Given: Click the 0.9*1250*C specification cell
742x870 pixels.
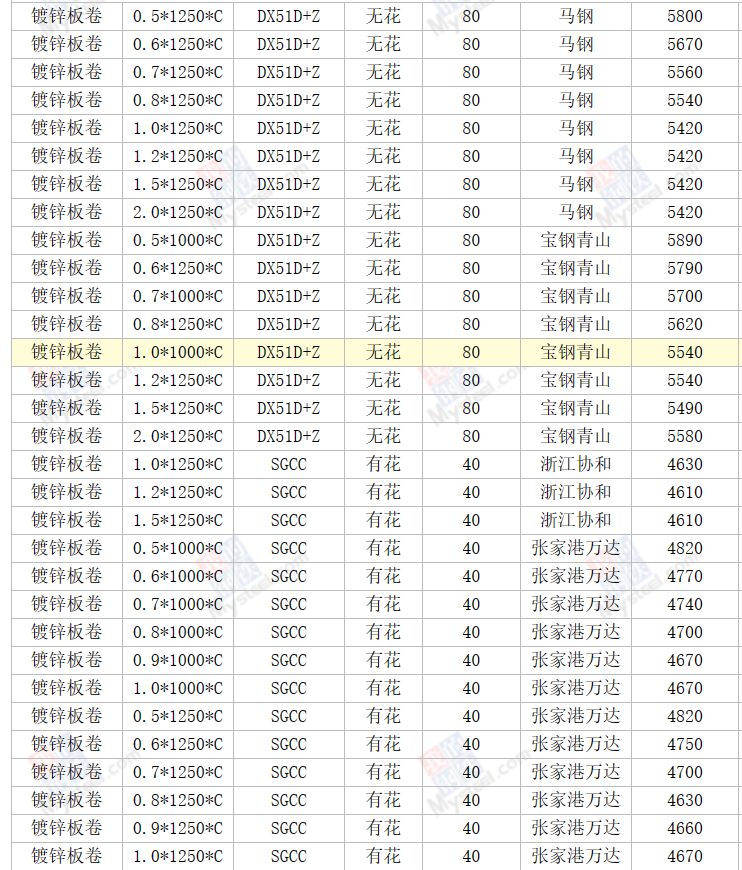Looking at the screenshot, I should (x=178, y=828).
